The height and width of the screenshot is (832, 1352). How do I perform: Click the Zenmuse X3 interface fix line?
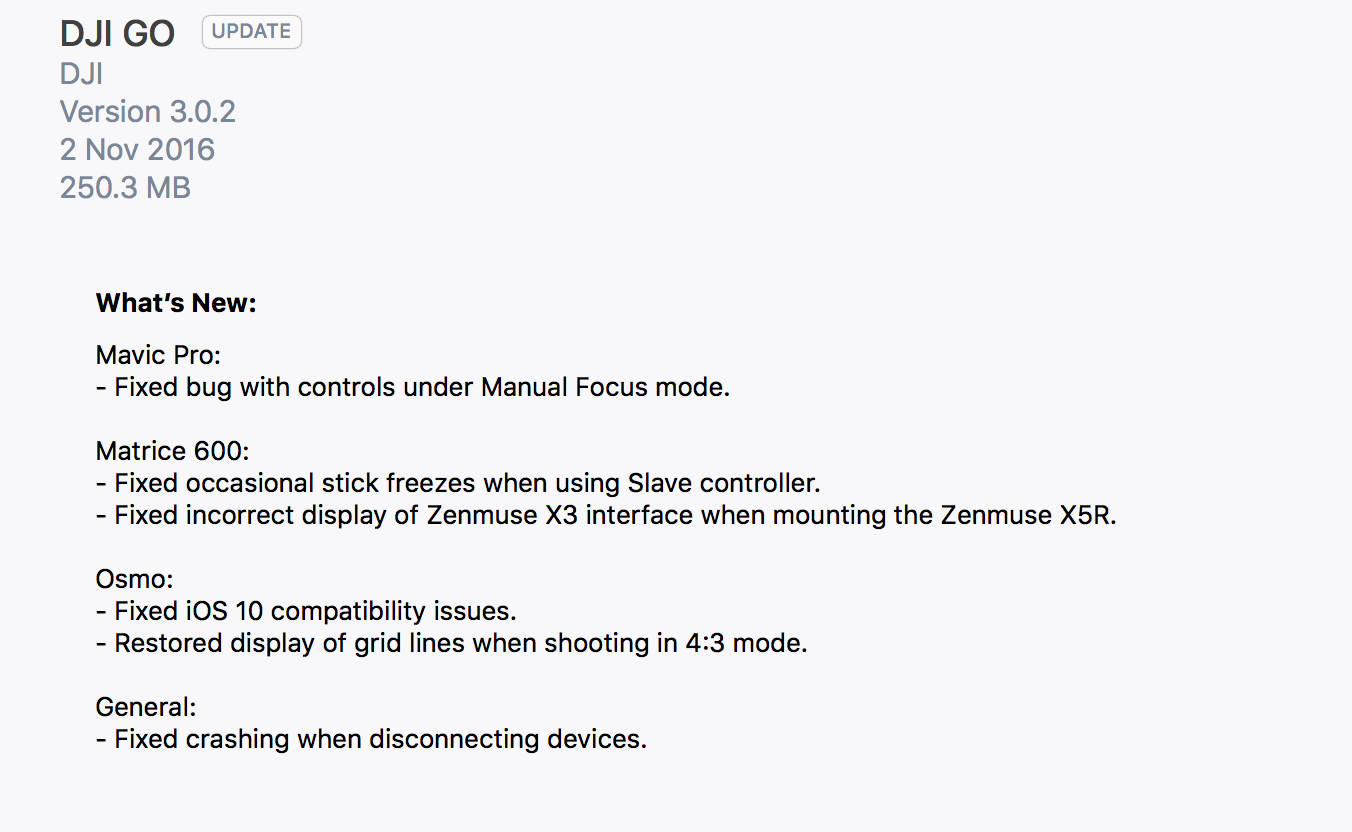tap(606, 515)
